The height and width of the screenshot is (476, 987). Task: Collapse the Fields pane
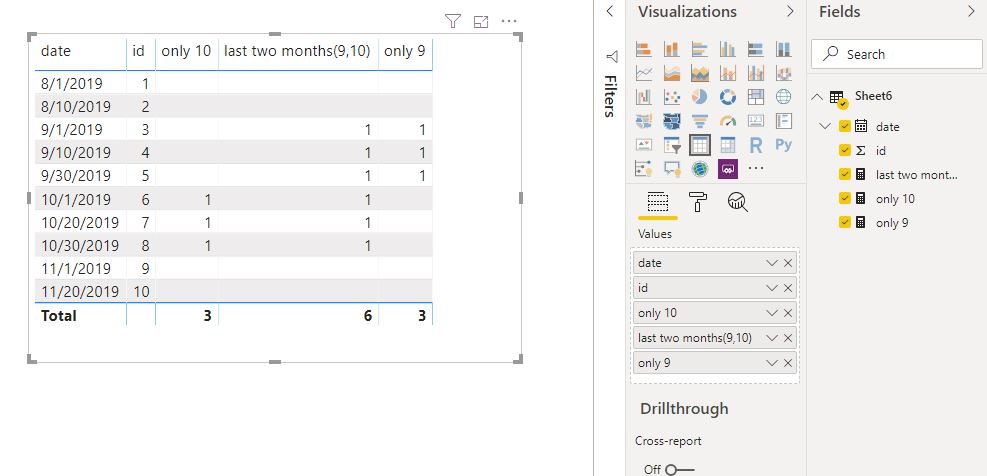click(x=971, y=11)
